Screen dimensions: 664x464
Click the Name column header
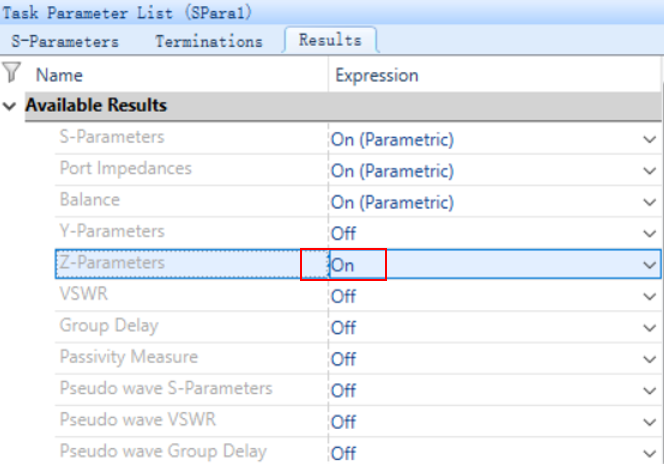[59, 75]
